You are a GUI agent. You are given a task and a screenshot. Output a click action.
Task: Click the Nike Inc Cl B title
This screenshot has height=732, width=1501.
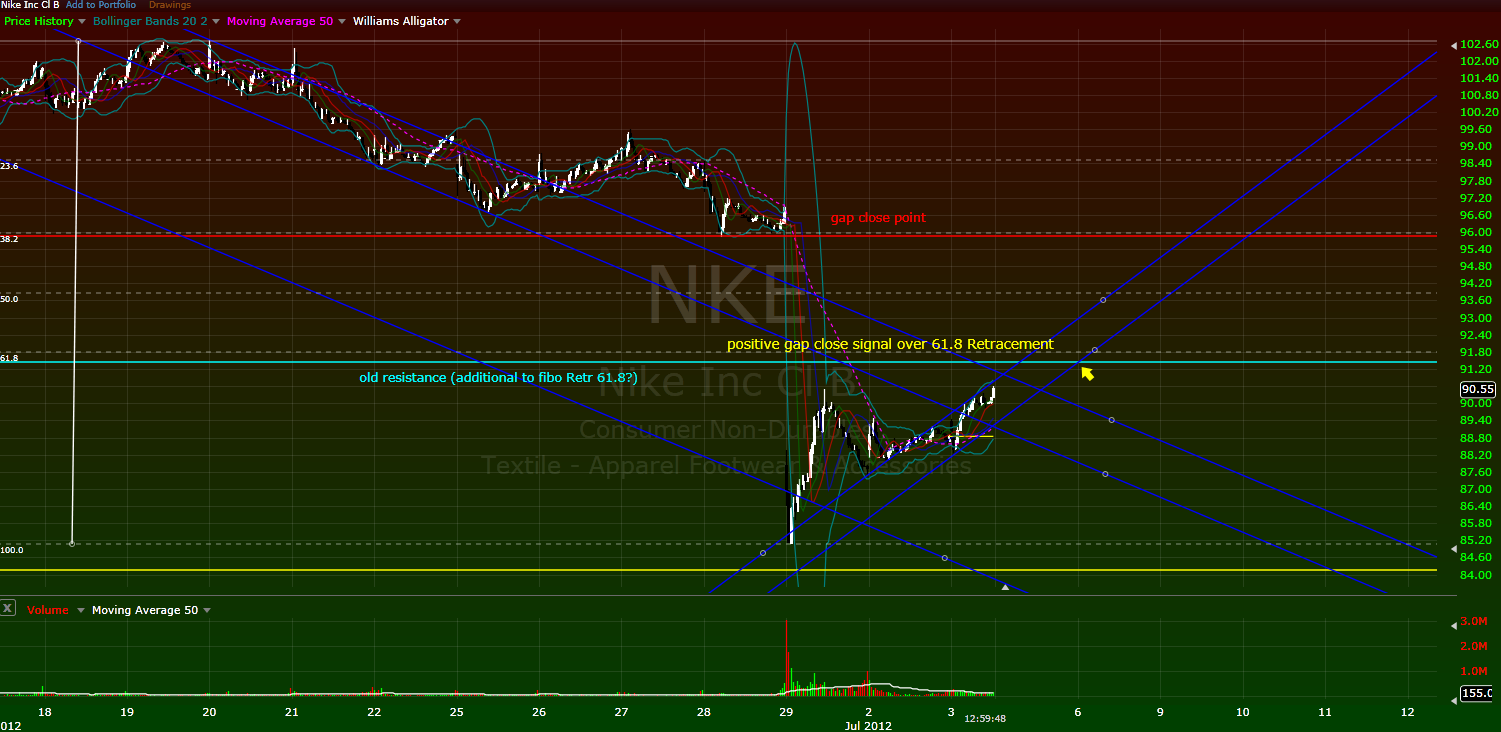[x=30, y=5]
